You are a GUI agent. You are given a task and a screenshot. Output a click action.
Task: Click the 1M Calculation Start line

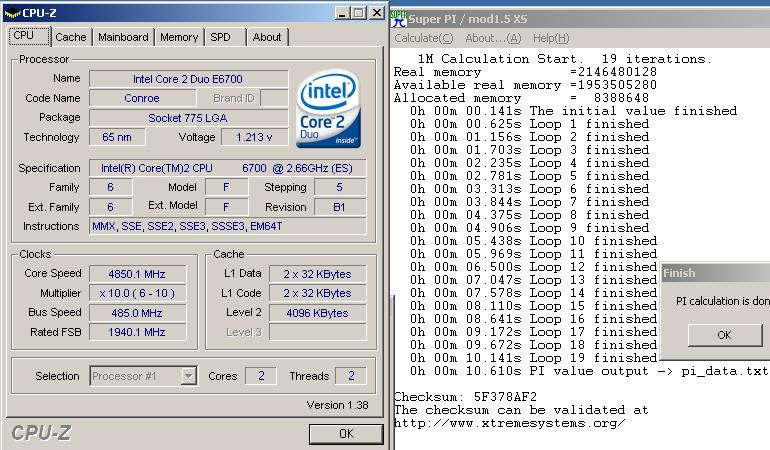(x=565, y=59)
